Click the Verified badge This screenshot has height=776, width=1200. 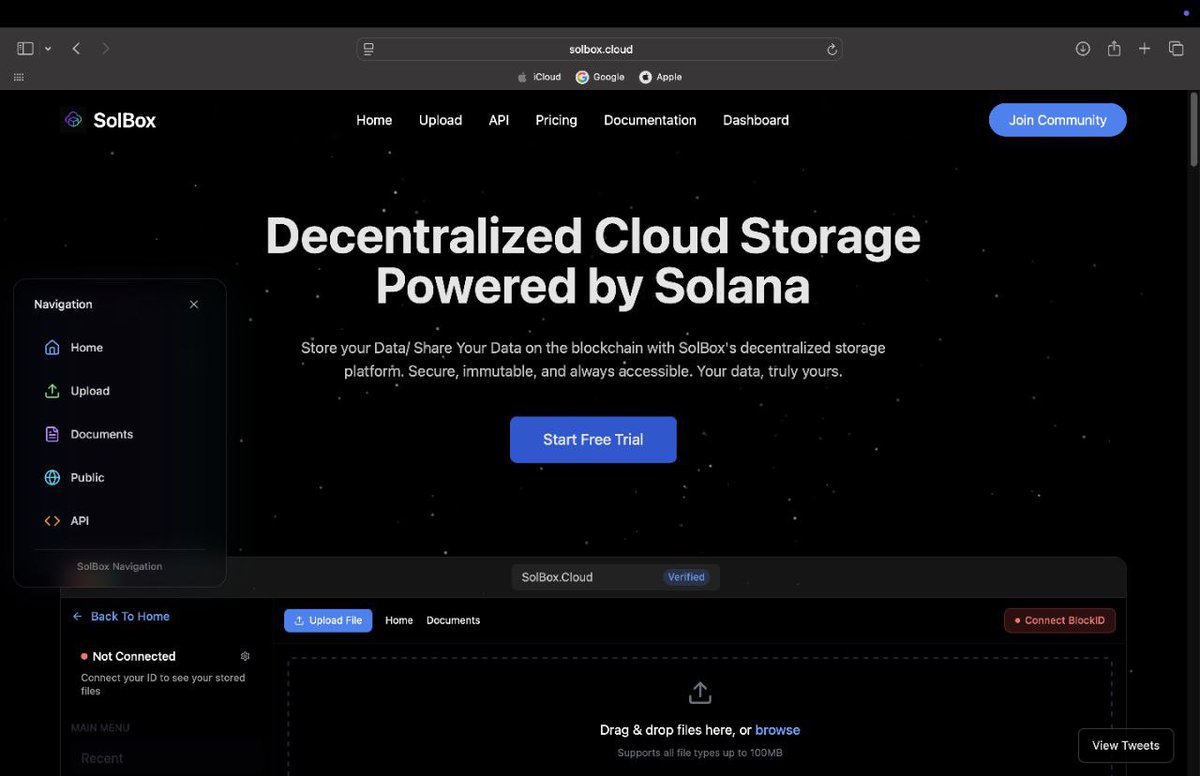pyautogui.click(x=686, y=577)
